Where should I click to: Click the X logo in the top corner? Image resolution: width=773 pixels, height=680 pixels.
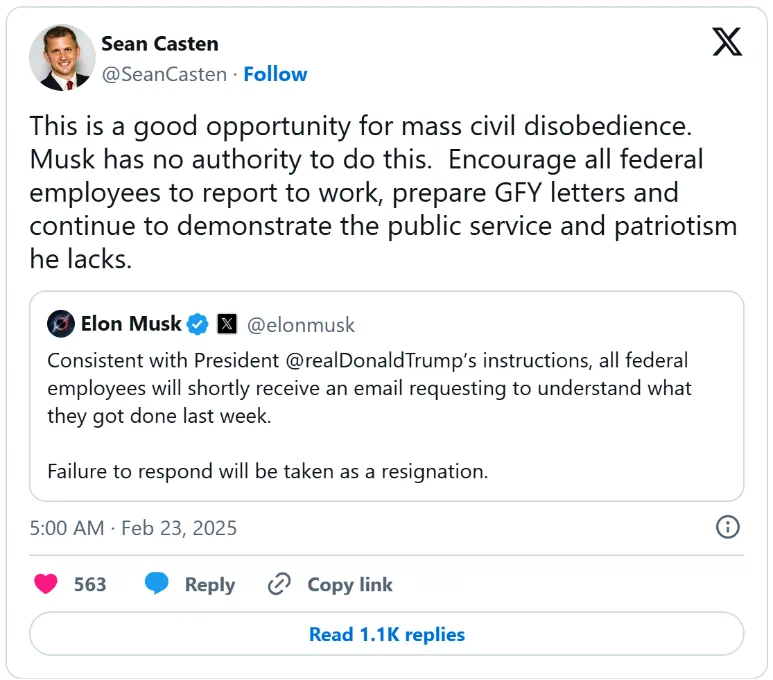coord(727,42)
